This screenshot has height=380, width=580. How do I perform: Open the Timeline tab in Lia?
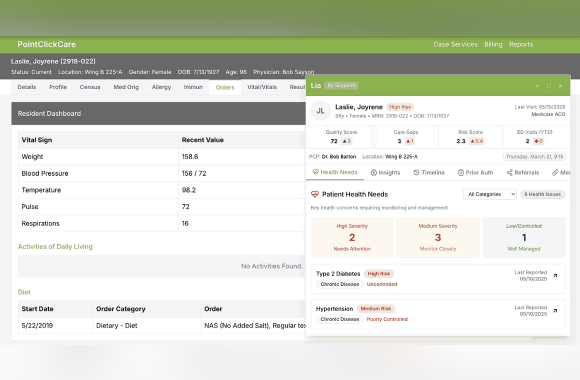[x=429, y=172]
